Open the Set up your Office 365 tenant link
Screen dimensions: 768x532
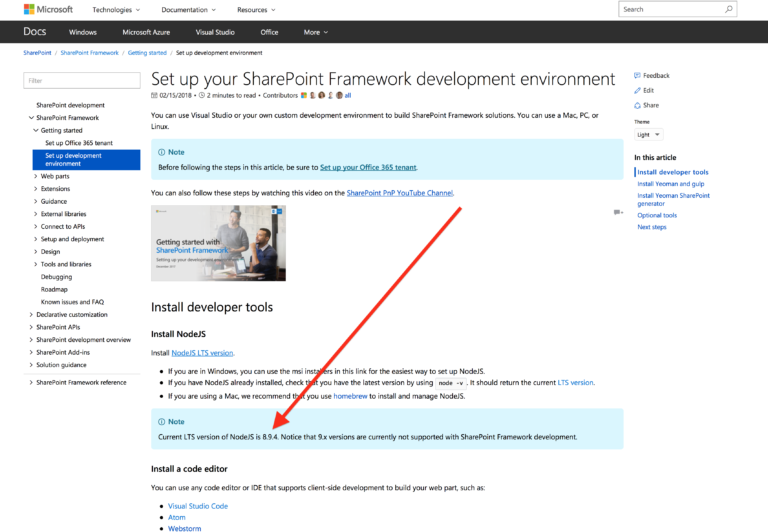tap(368, 167)
